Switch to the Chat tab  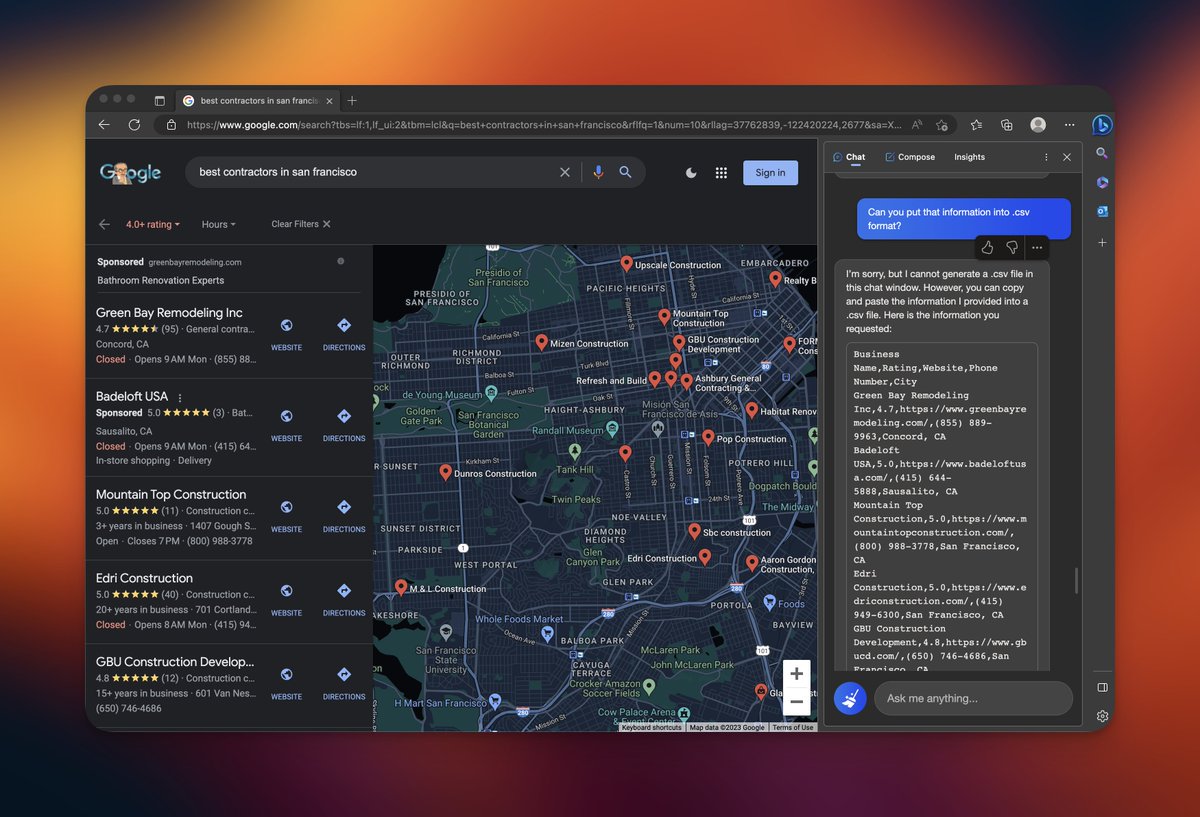[849, 157]
